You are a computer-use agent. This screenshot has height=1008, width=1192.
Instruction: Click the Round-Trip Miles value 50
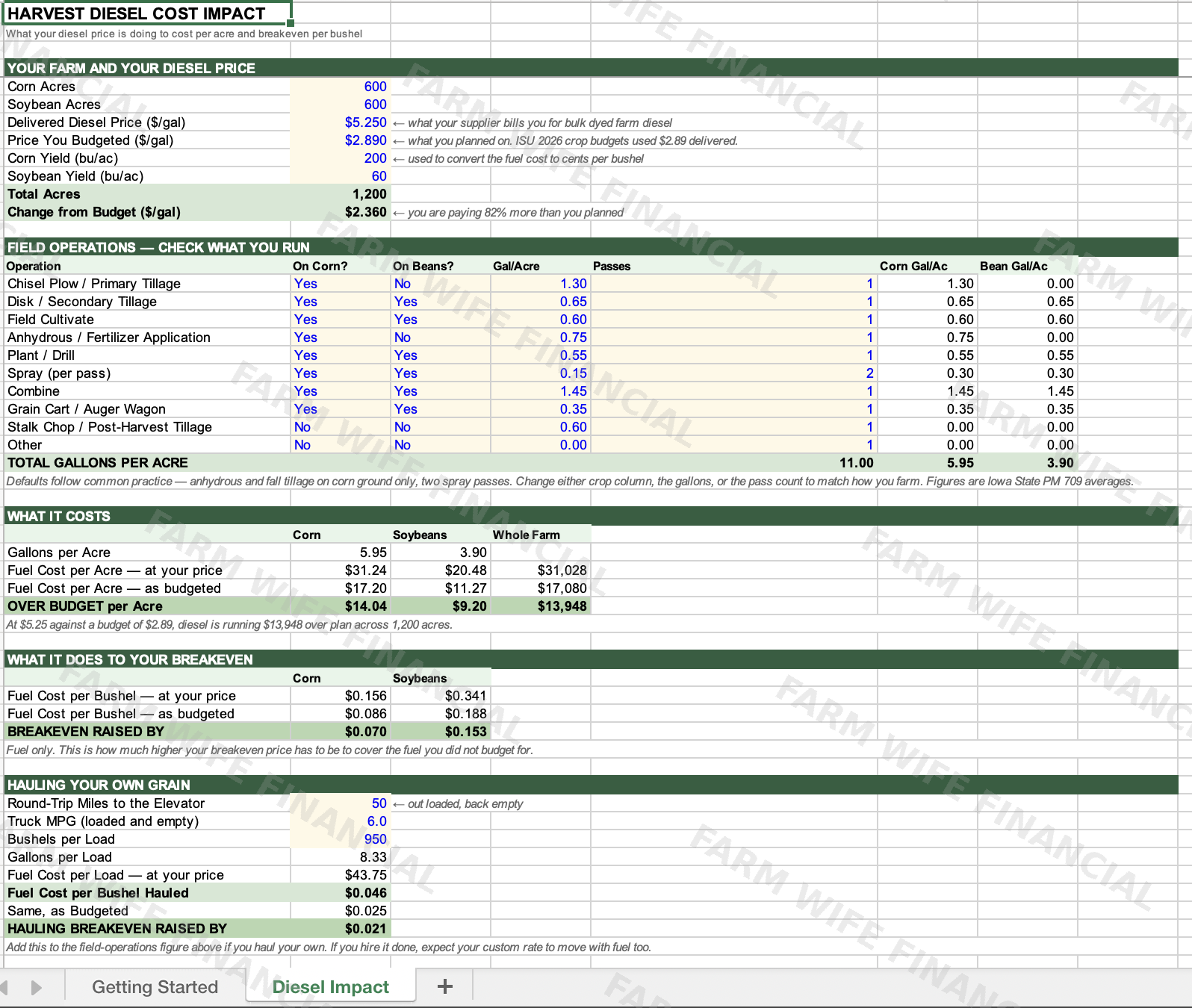pos(341,803)
